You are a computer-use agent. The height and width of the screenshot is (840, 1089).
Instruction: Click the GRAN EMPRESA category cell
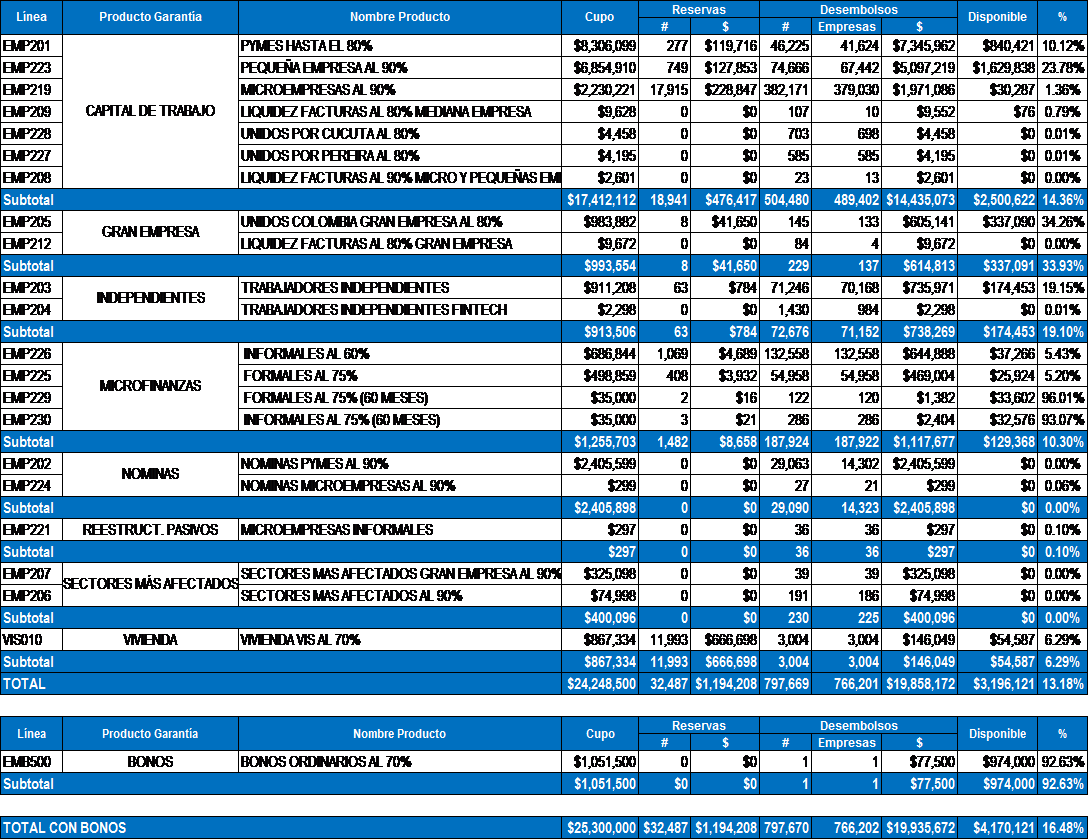(x=150, y=232)
